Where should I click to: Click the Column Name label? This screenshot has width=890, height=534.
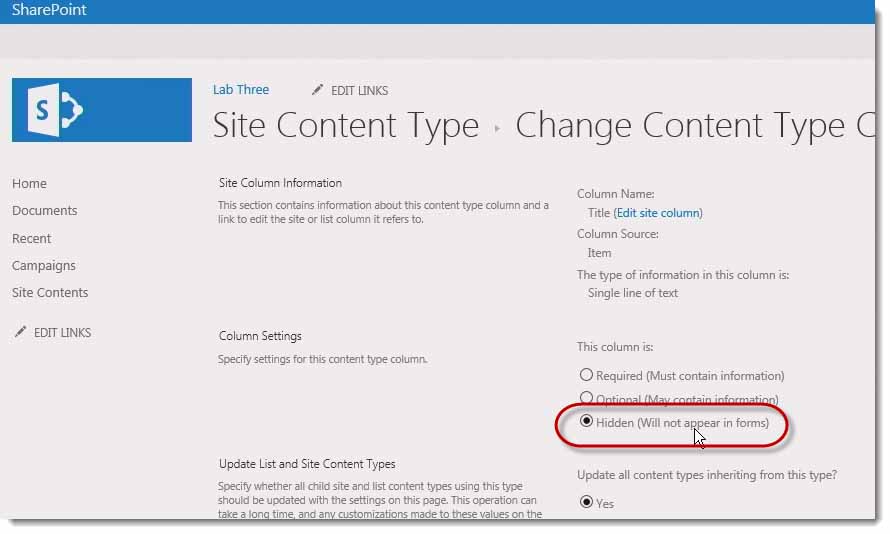click(x=616, y=194)
